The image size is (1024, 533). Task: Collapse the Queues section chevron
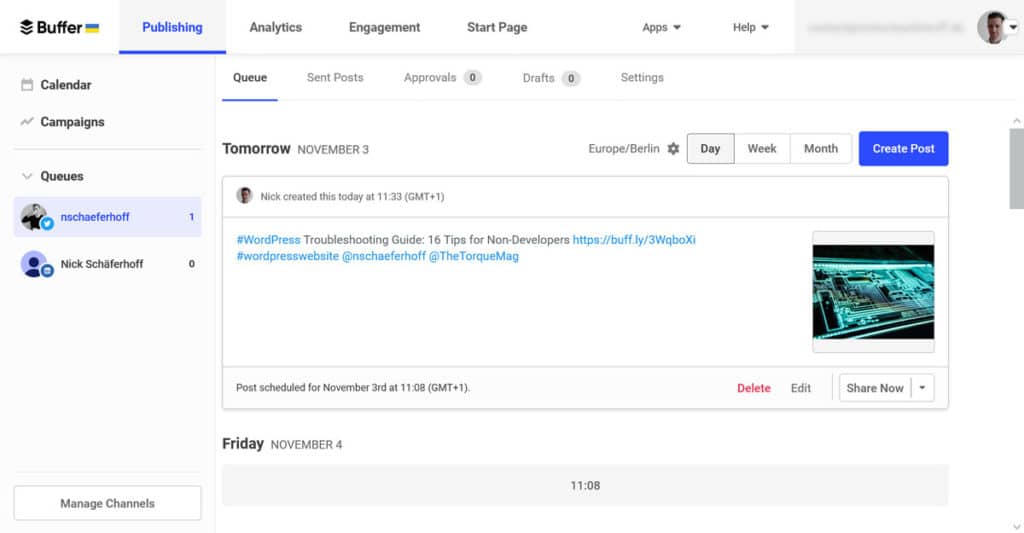pos(27,176)
